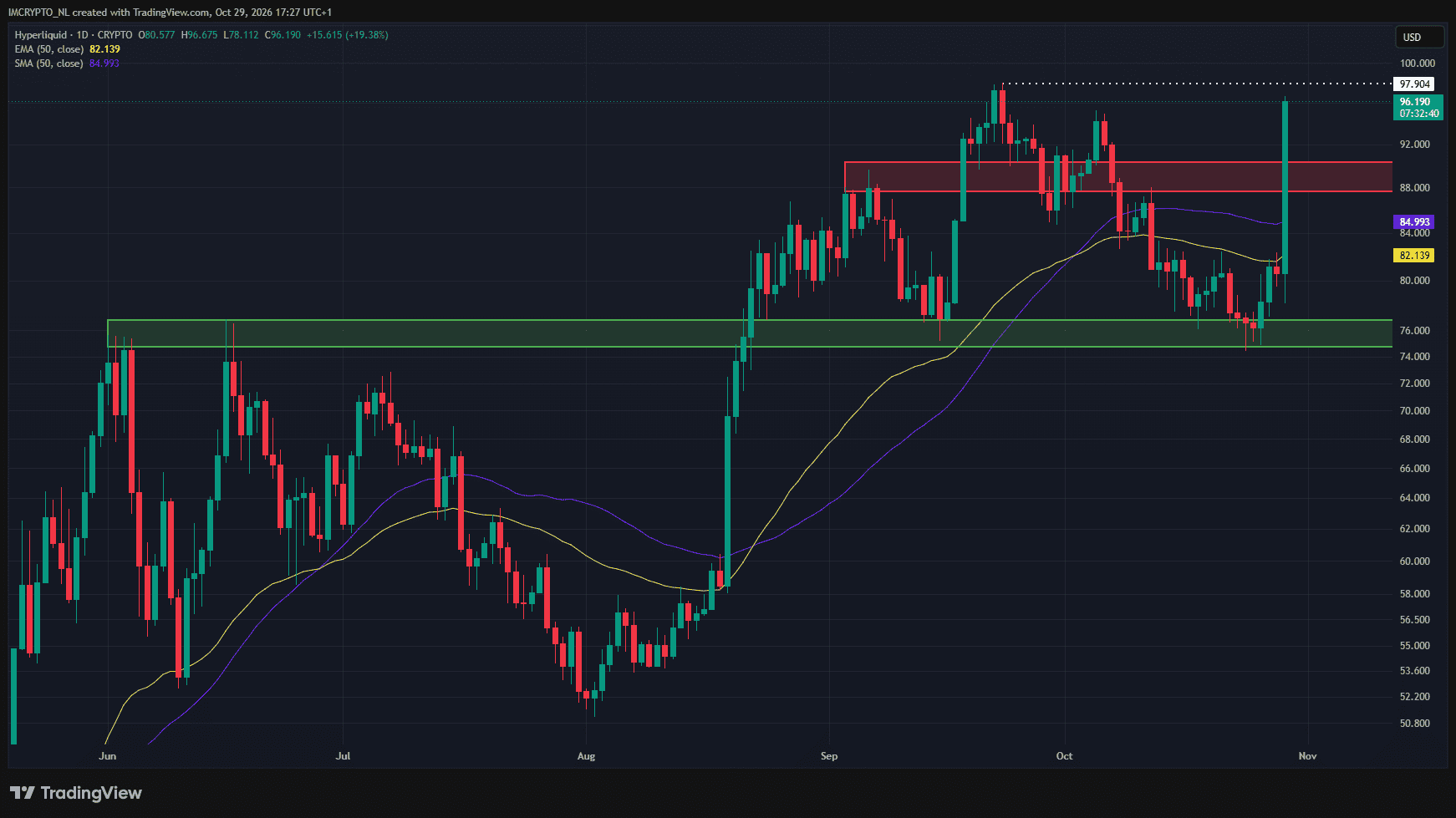Click the 76.000 price axis label
Image resolution: width=1456 pixels, height=818 pixels.
tap(1415, 331)
